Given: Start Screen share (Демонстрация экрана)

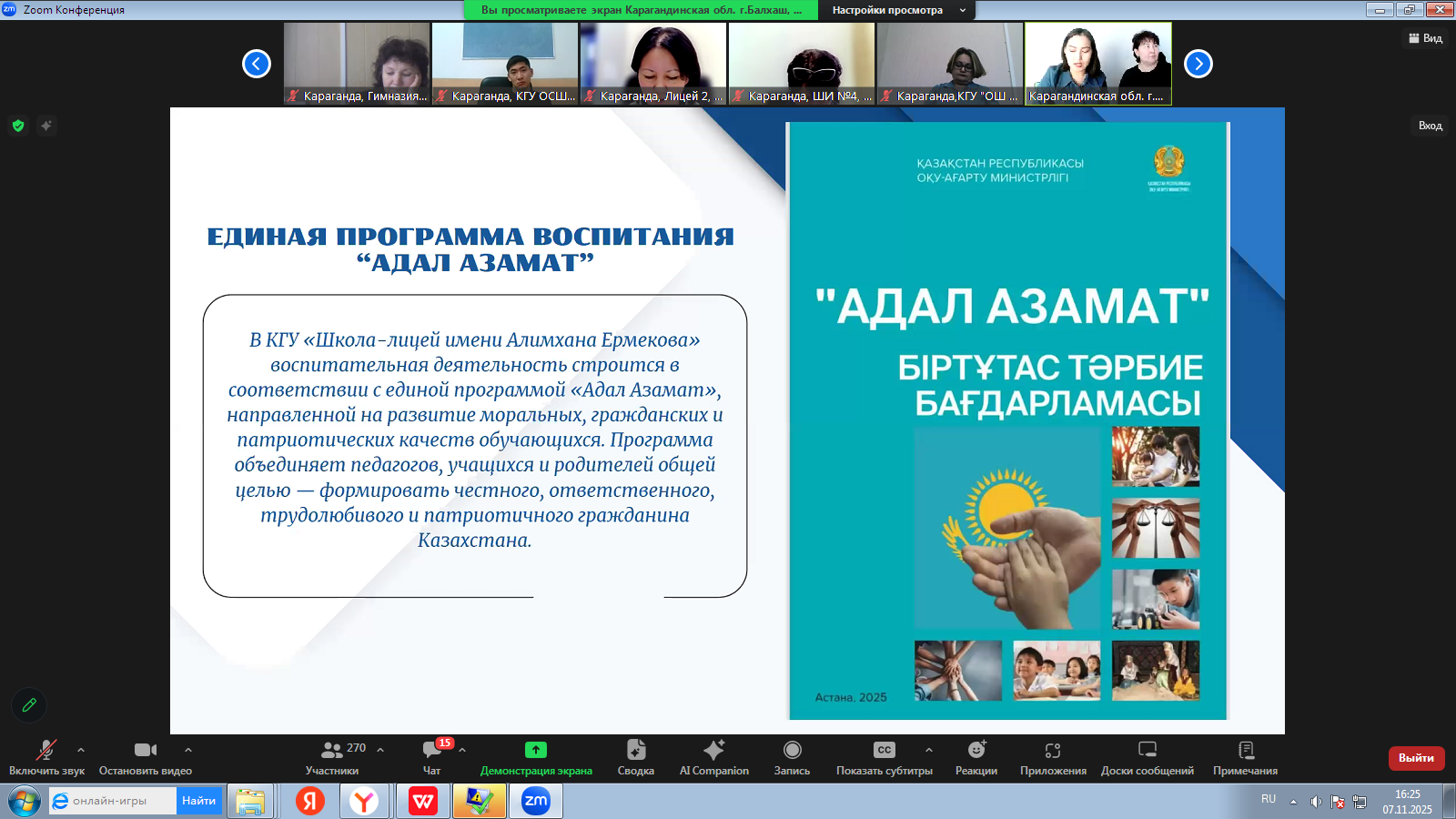Looking at the screenshot, I should coord(536,756).
